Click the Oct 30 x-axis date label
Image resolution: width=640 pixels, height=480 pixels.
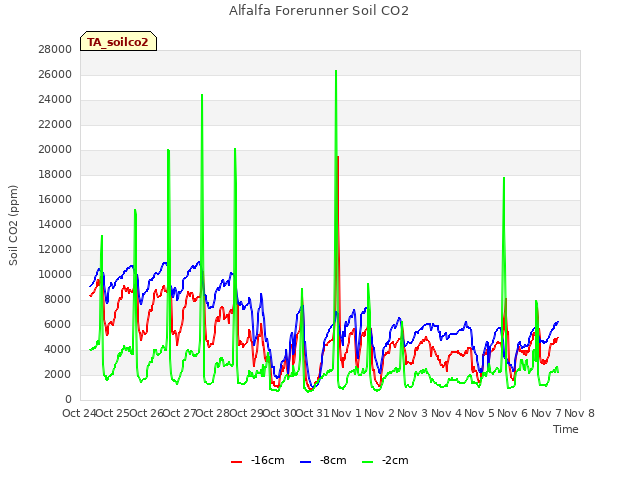pos(279,413)
